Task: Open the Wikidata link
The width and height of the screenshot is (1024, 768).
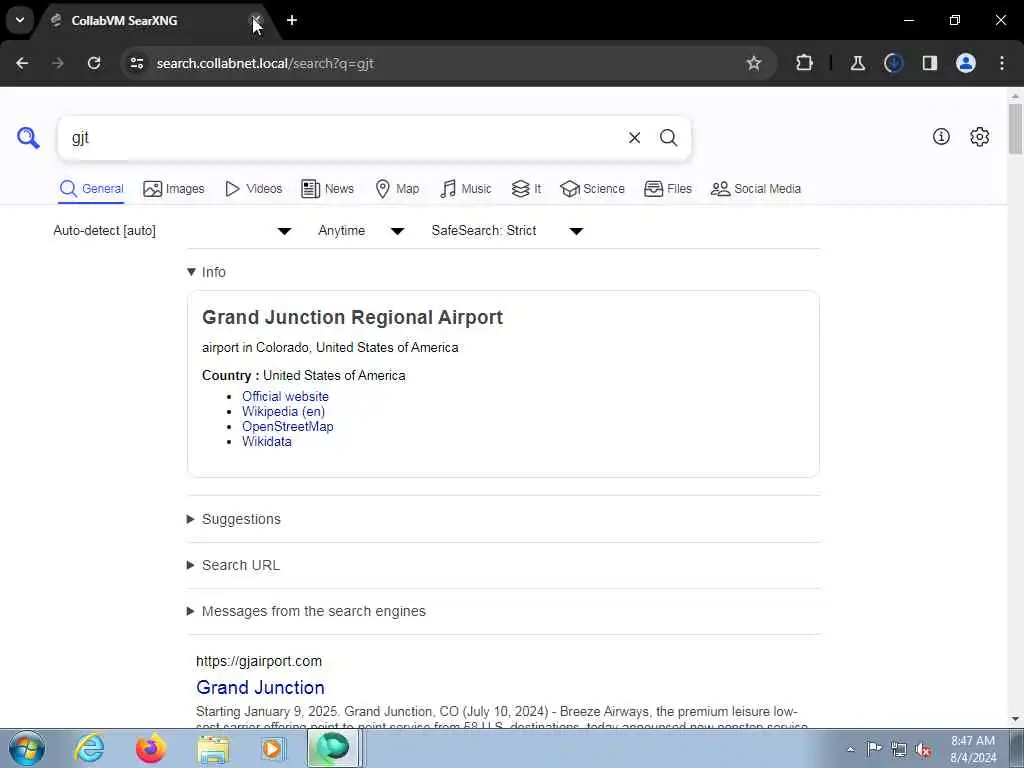Action: (266, 441)
